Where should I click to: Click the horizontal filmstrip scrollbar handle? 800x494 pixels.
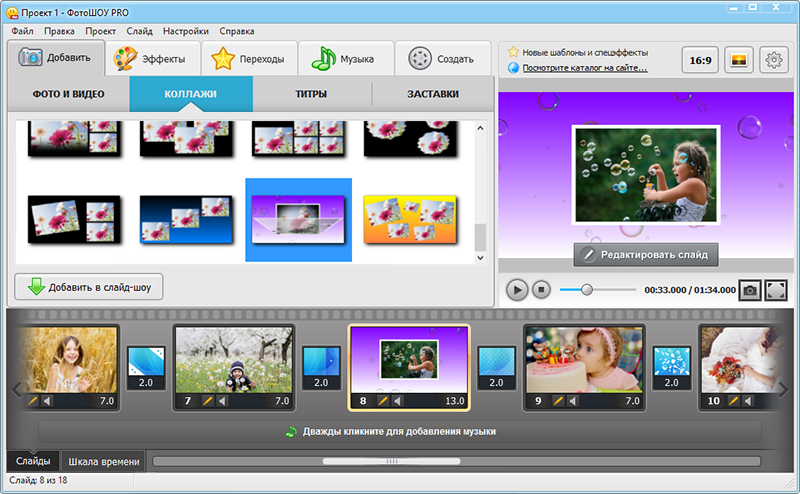click(x=391, y=461)
